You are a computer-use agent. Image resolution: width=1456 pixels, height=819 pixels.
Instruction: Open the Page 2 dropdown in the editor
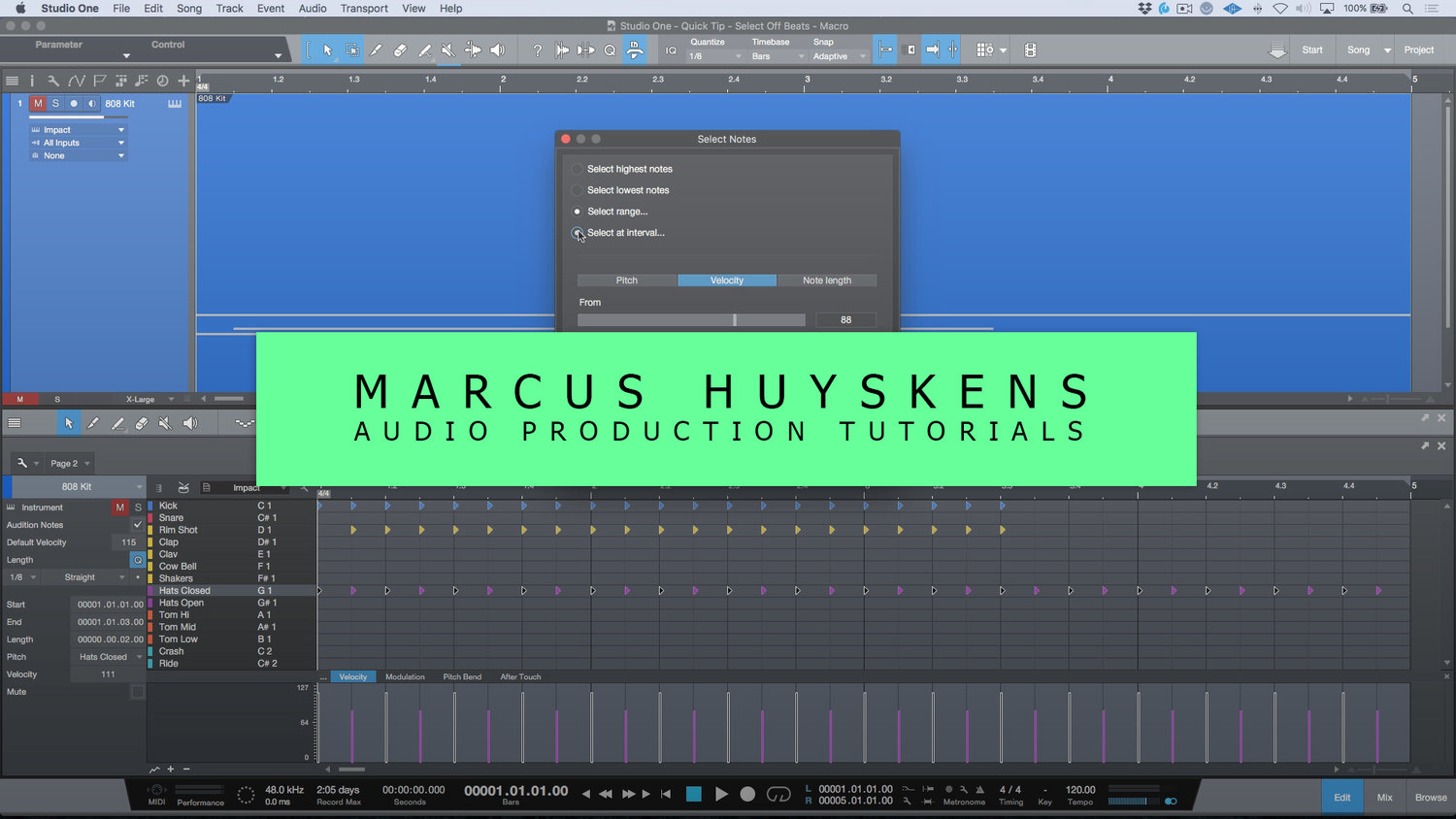(70, 463)
